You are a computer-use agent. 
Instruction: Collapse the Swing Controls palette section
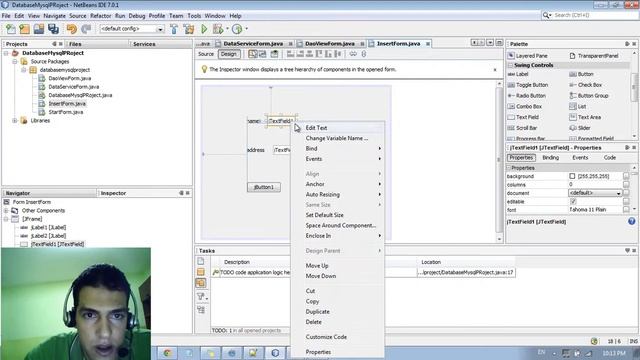click(511, 65)
